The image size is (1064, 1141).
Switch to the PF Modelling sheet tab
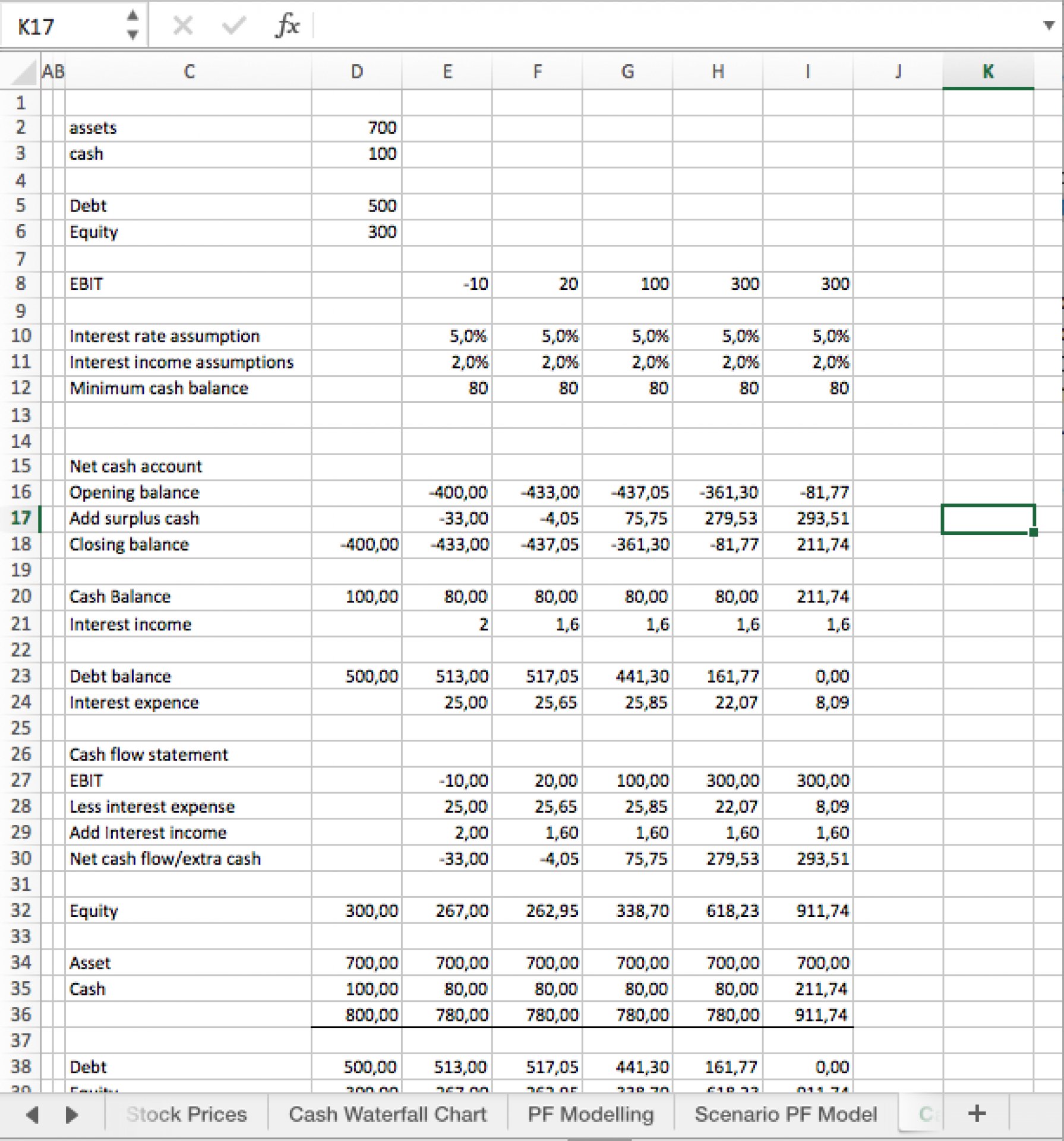[x=591, y=1114]
